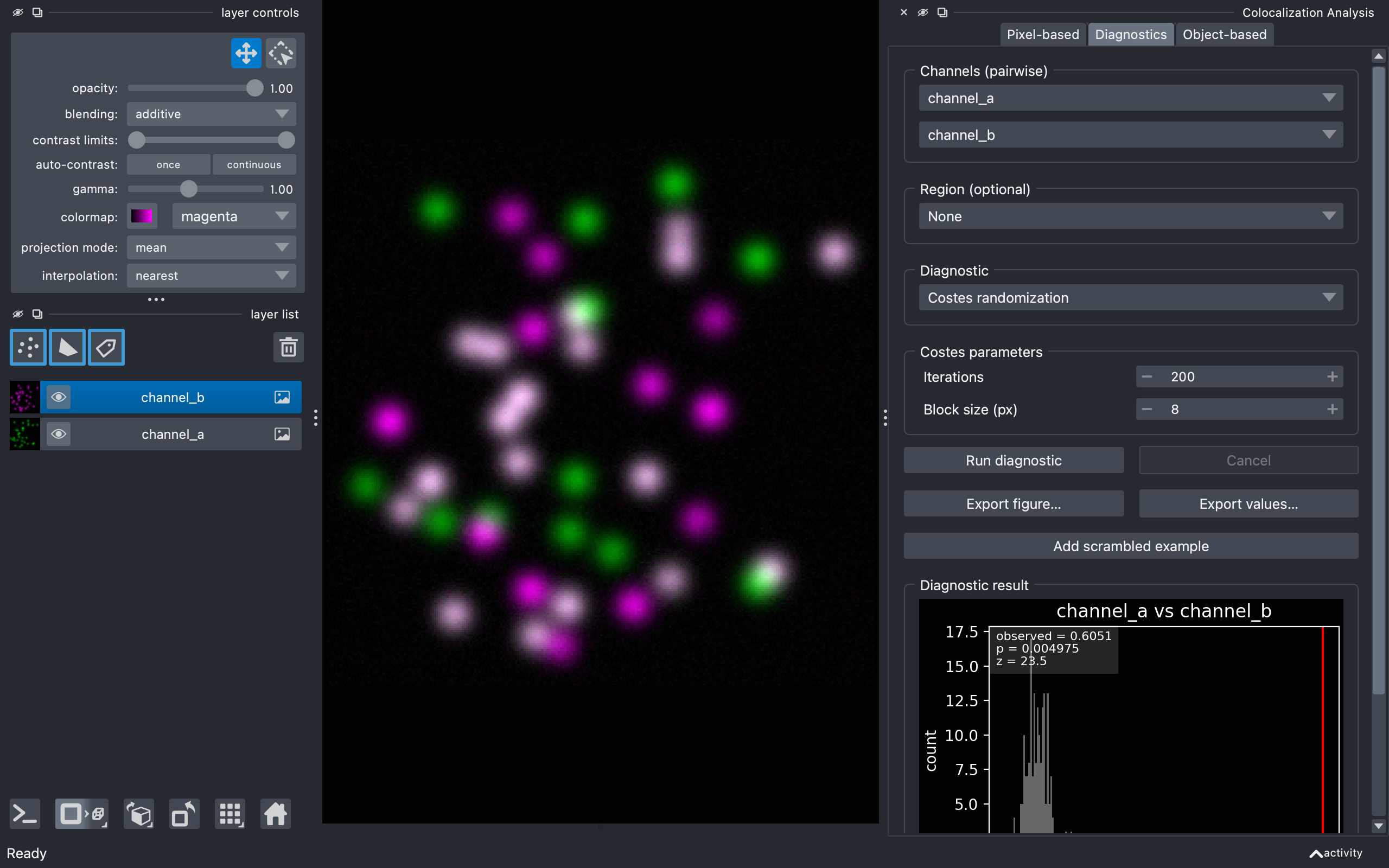Image resolution: width=1389 pixels, height=868 pixels.
Task: Click Export values button
Action: point(1248,504)
